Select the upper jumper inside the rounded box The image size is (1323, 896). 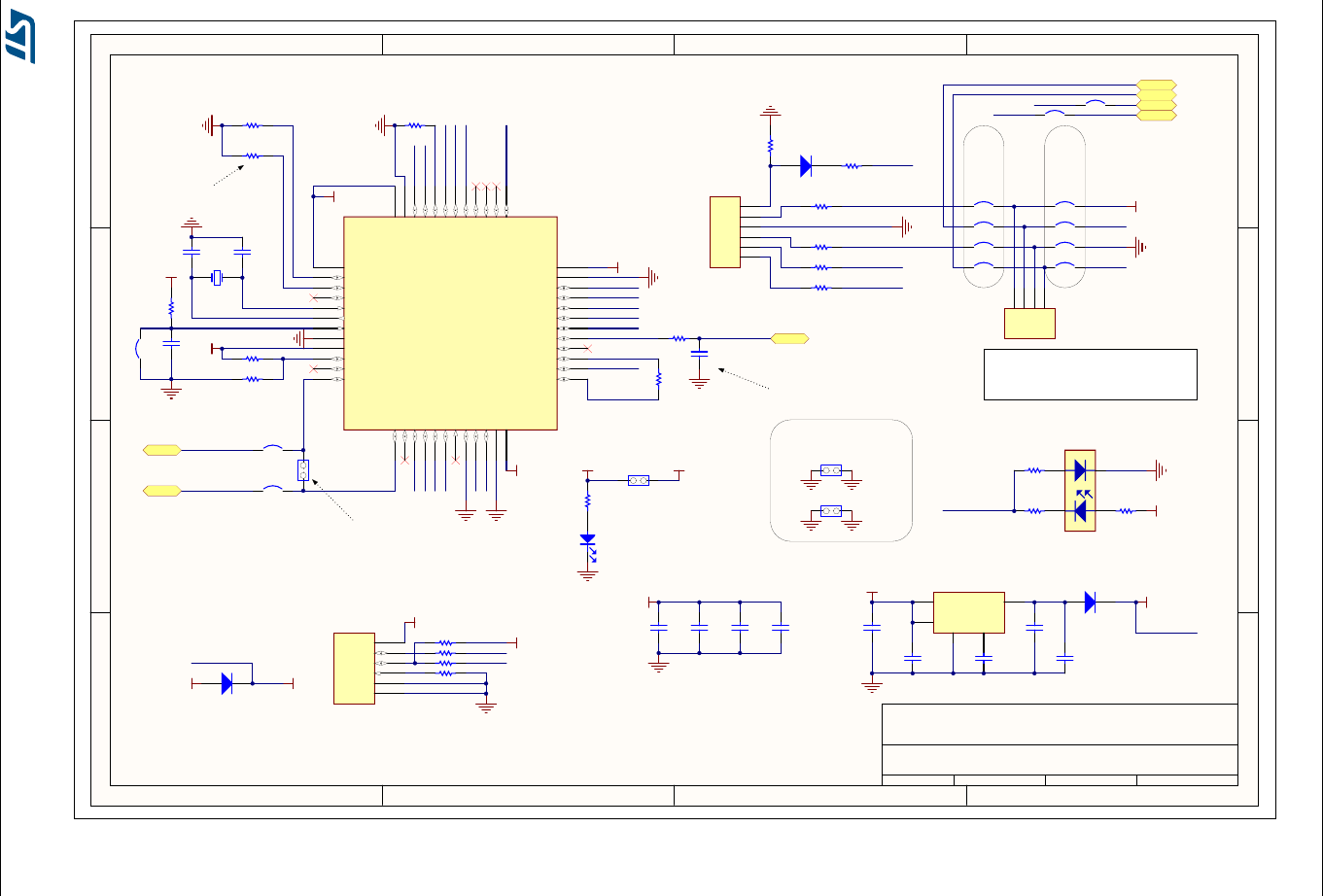(x=831, y=470)
